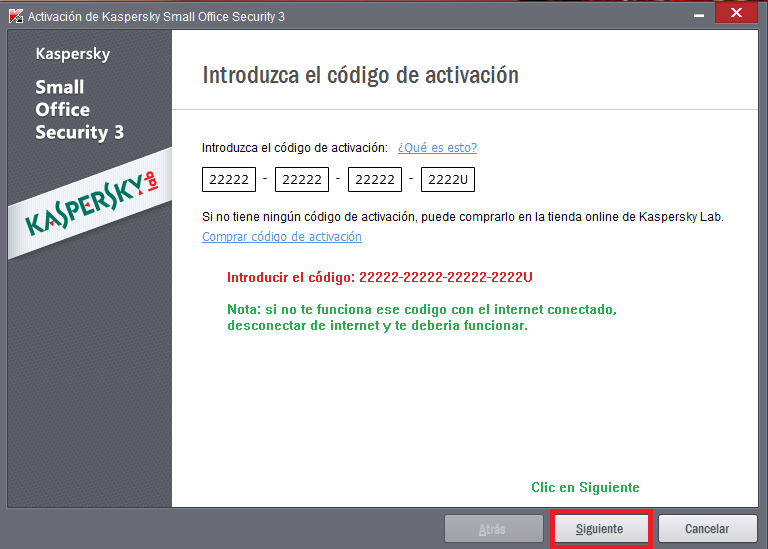This screenshot has width=768, height=549.
Task: Close the Kaspersky activation window
Action: coord(736,13)
